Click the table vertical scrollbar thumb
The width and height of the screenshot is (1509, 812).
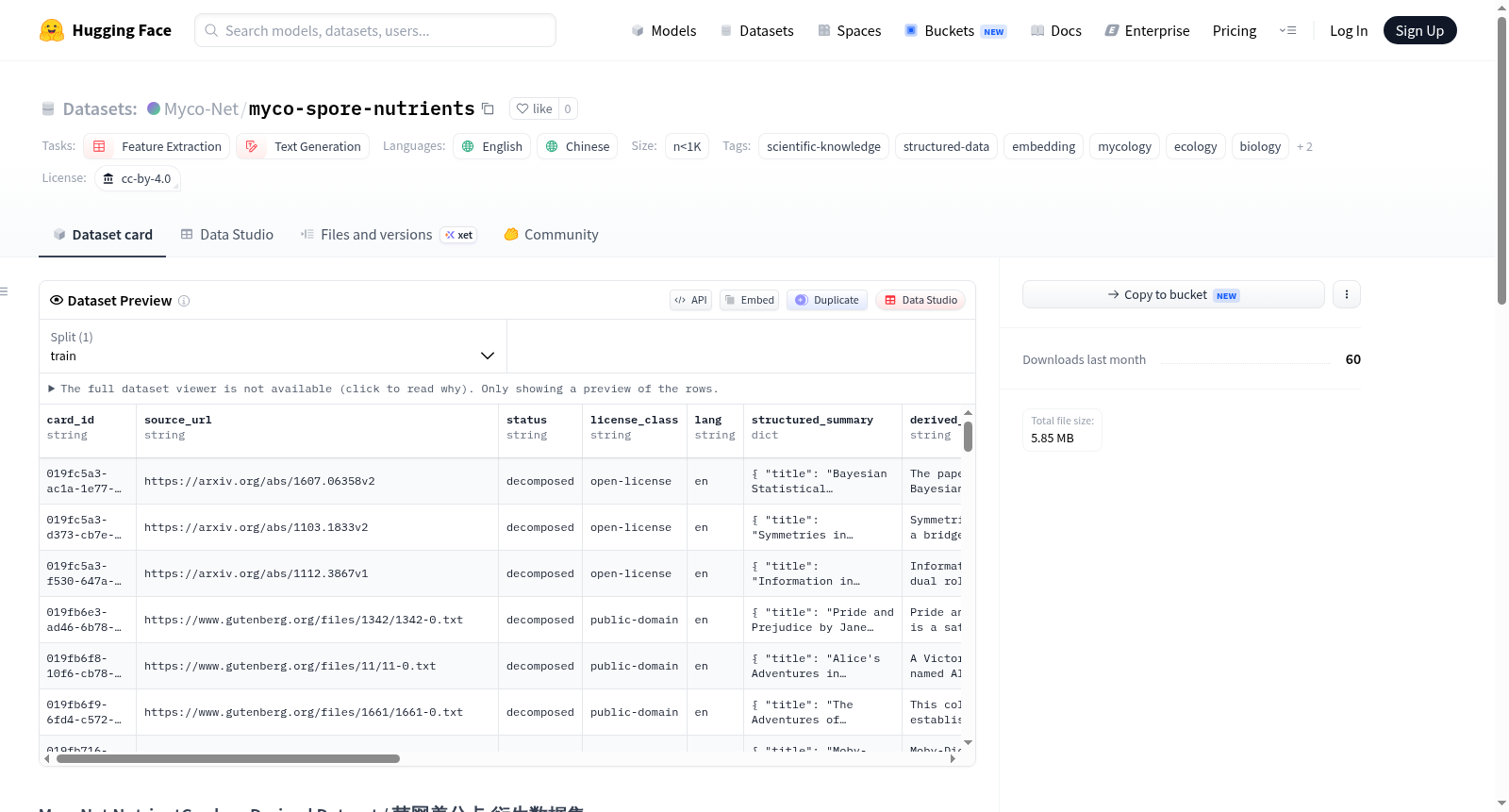[x=968, y=437]
